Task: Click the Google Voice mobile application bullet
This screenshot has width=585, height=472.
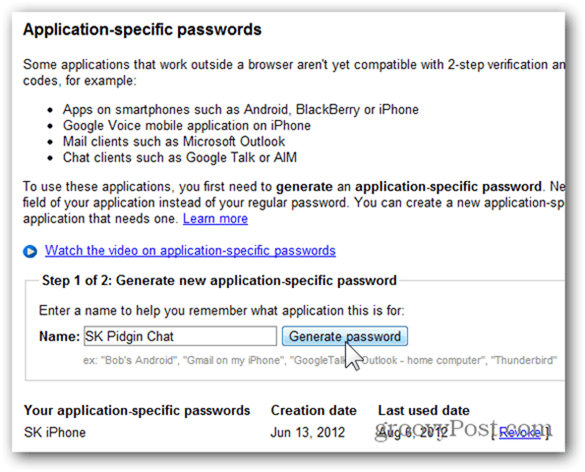Action: tap(187, 126)
